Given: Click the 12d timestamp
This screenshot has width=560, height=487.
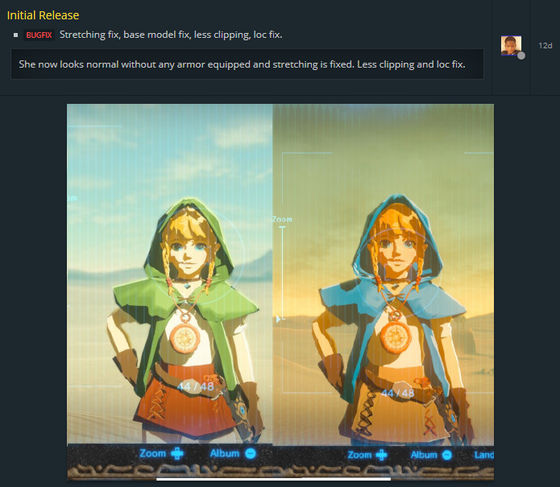Looking at the screenshot, I should pos(545,45).
